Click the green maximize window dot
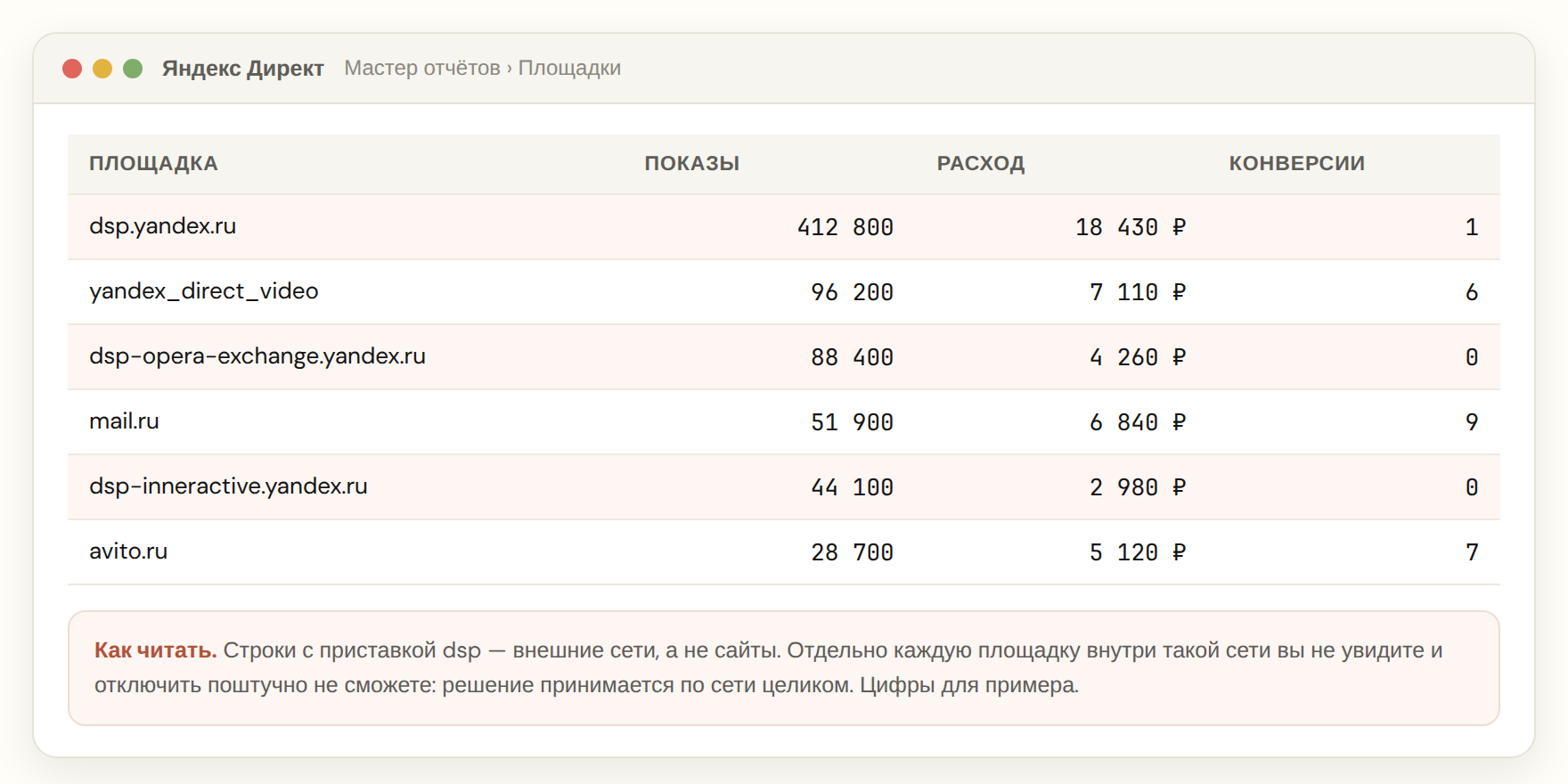The height and width of the screenshot is (784, 1568). click(133, 69)
